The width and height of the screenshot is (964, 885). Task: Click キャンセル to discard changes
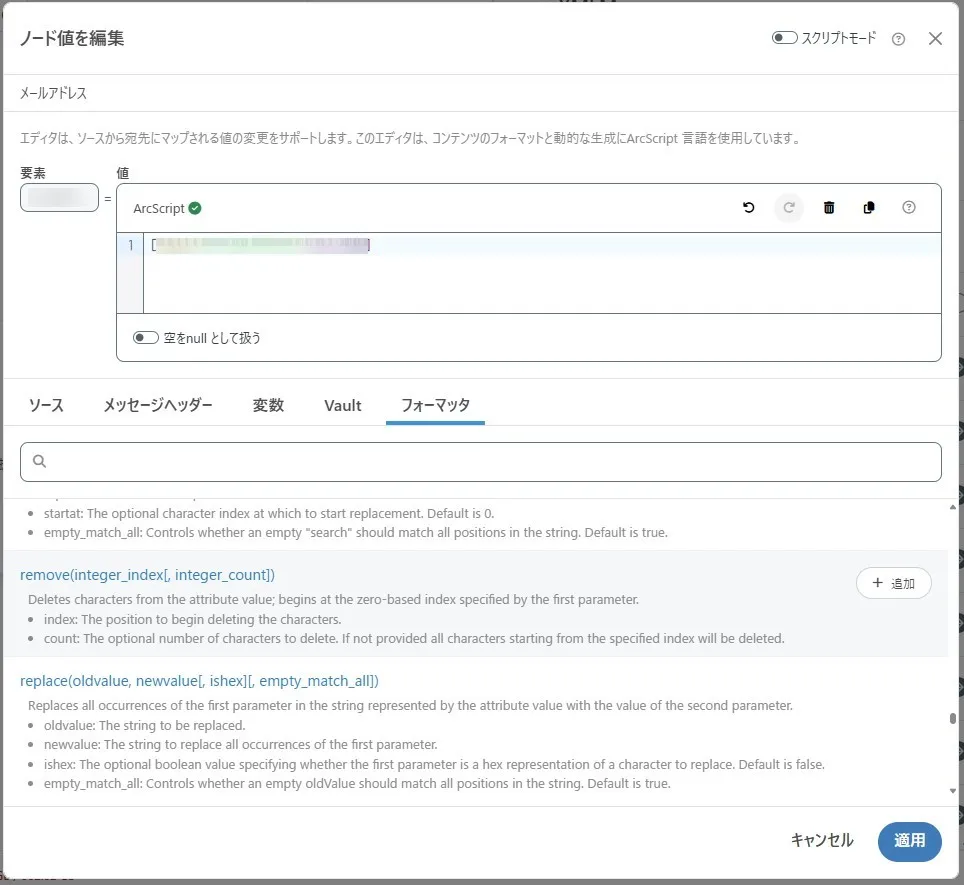click(x=822, y=841)
